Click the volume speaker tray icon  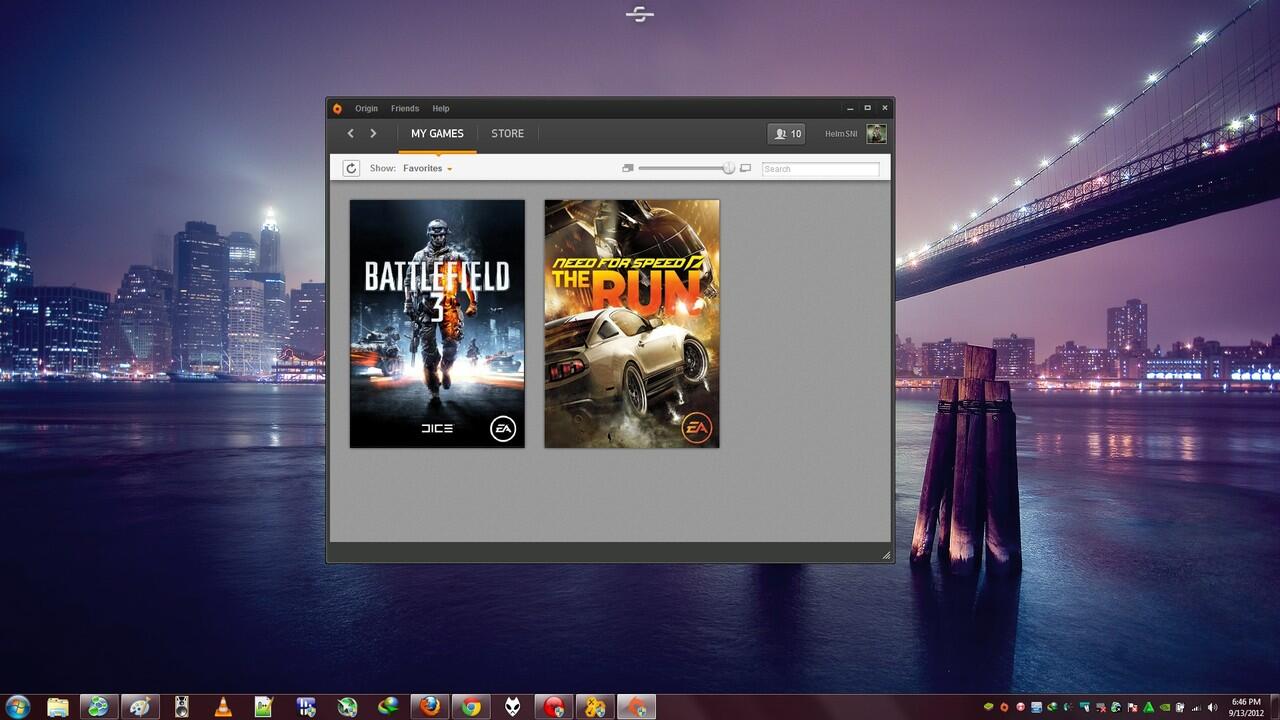[1212, 707]
